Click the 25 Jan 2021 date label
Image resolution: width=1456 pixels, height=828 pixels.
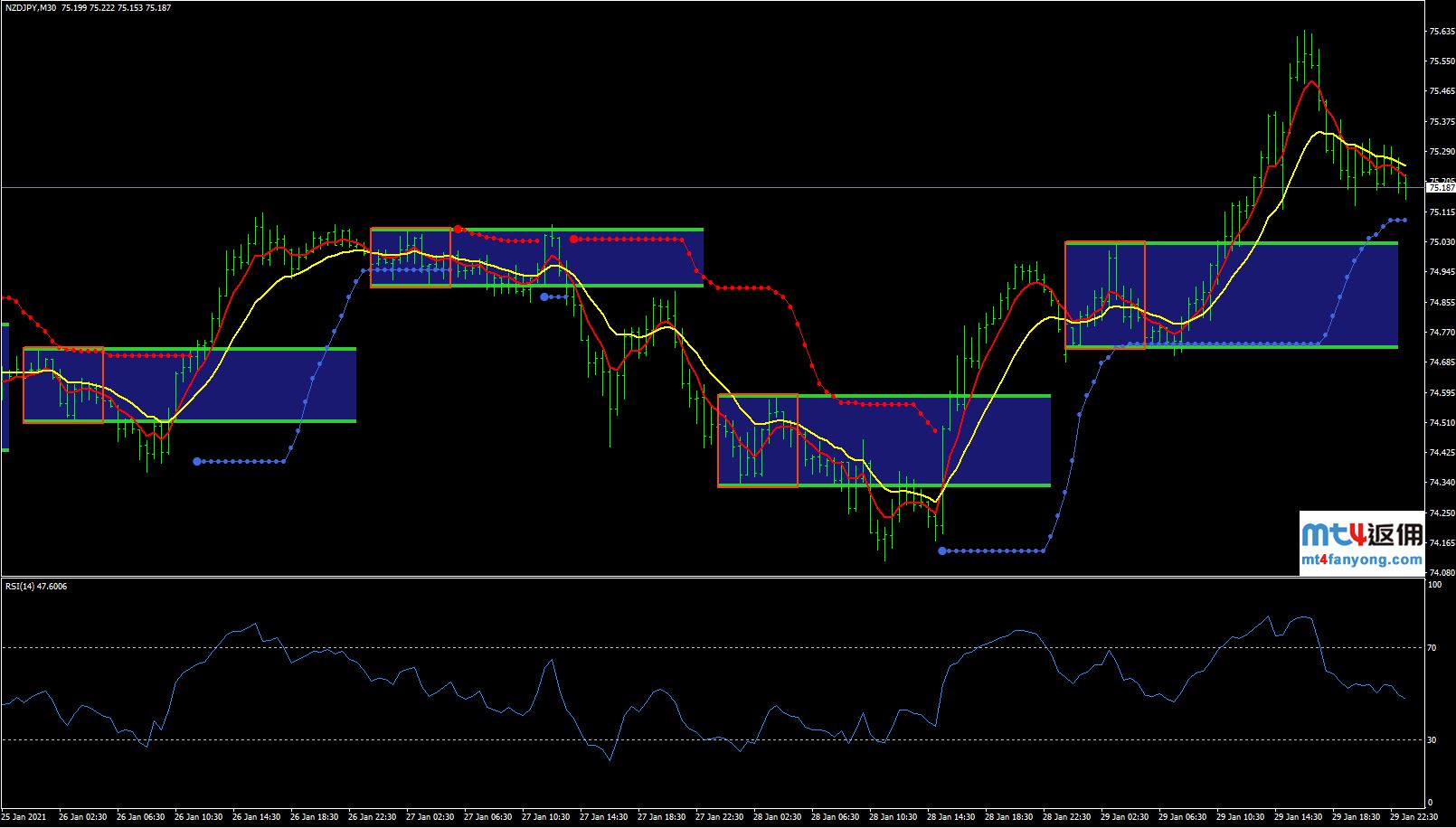[x=24, y=817]
